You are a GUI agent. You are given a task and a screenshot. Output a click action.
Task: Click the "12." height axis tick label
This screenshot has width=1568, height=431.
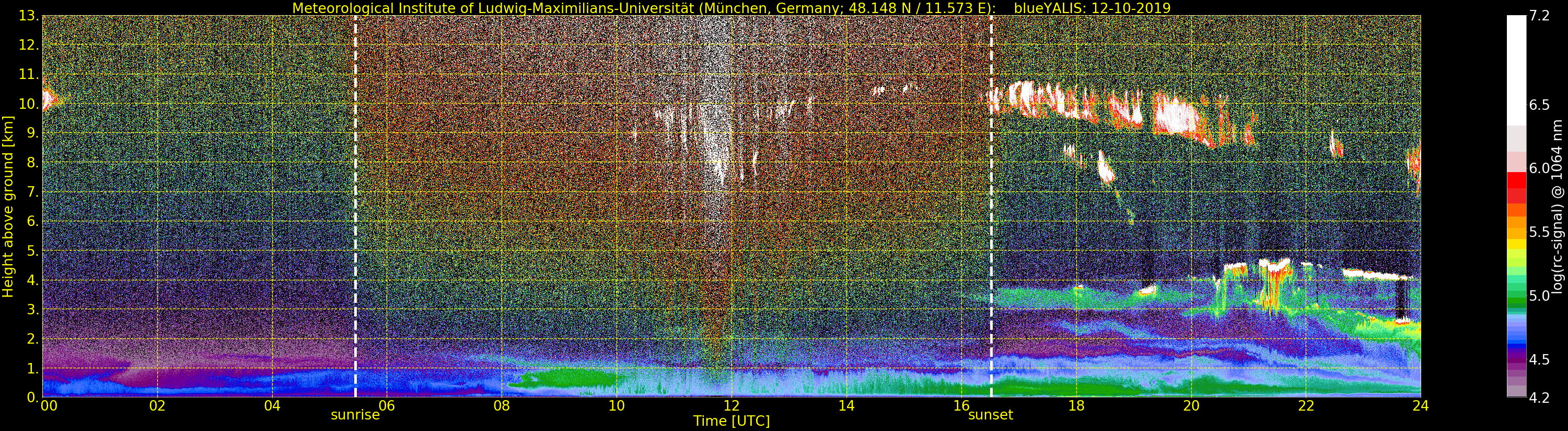tap(29, 46)
